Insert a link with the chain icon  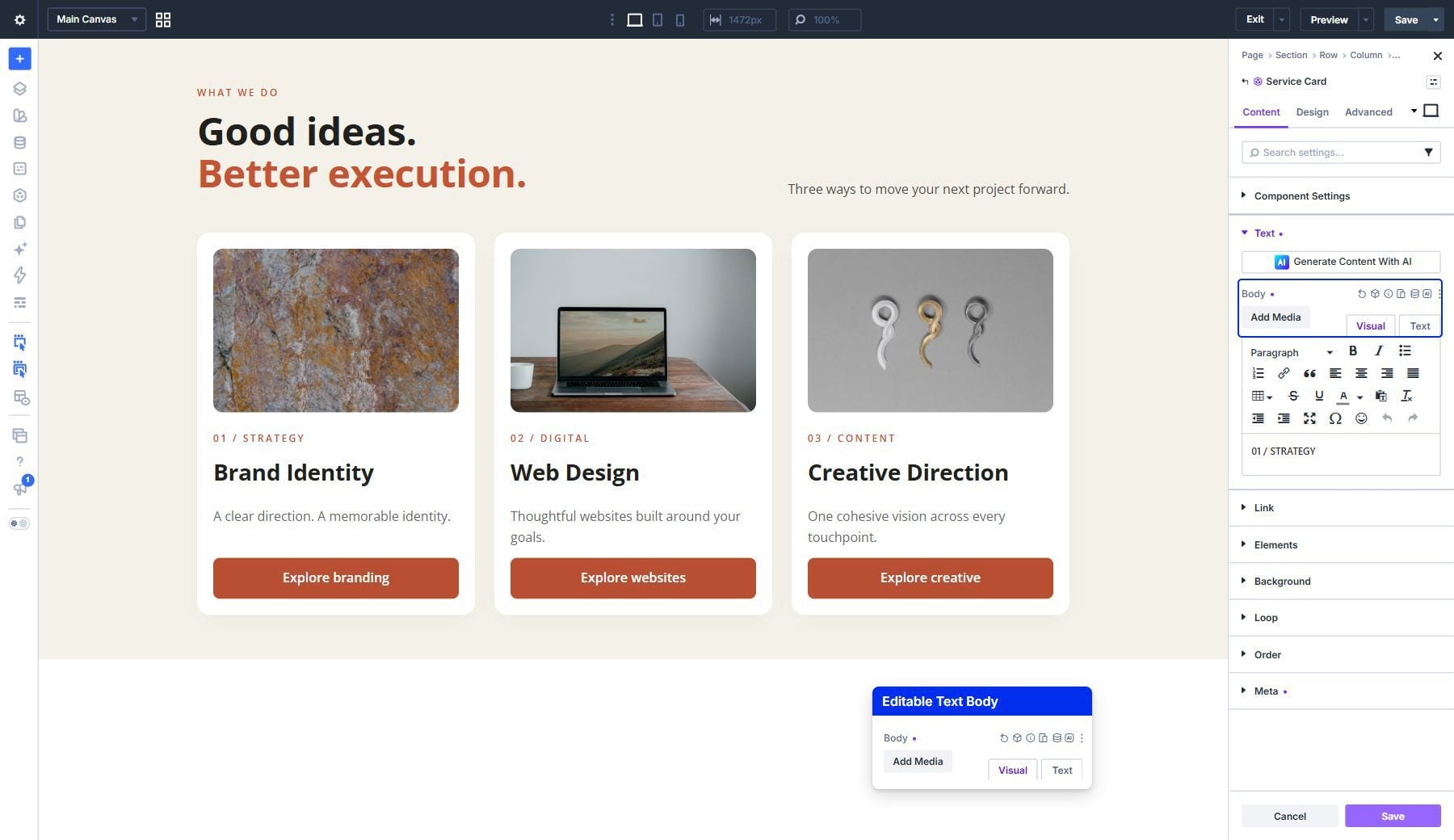click(1284, 373)
